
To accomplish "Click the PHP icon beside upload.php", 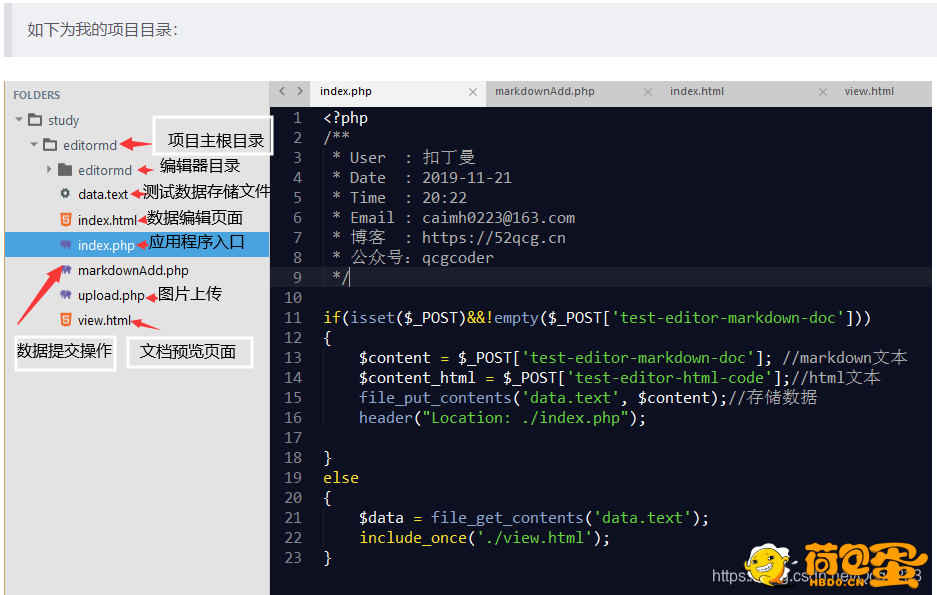I will [66, 295].
